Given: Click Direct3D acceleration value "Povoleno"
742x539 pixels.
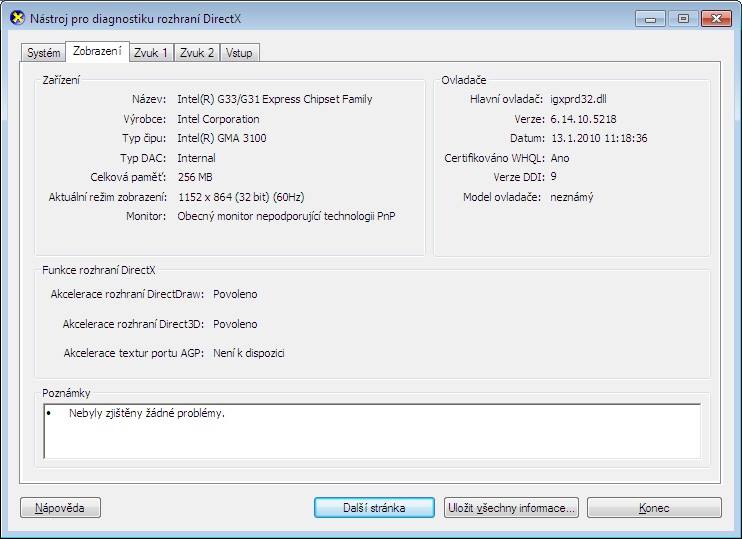Looking at the screenshot, I should pyautogui.click(x=235, y=324).
